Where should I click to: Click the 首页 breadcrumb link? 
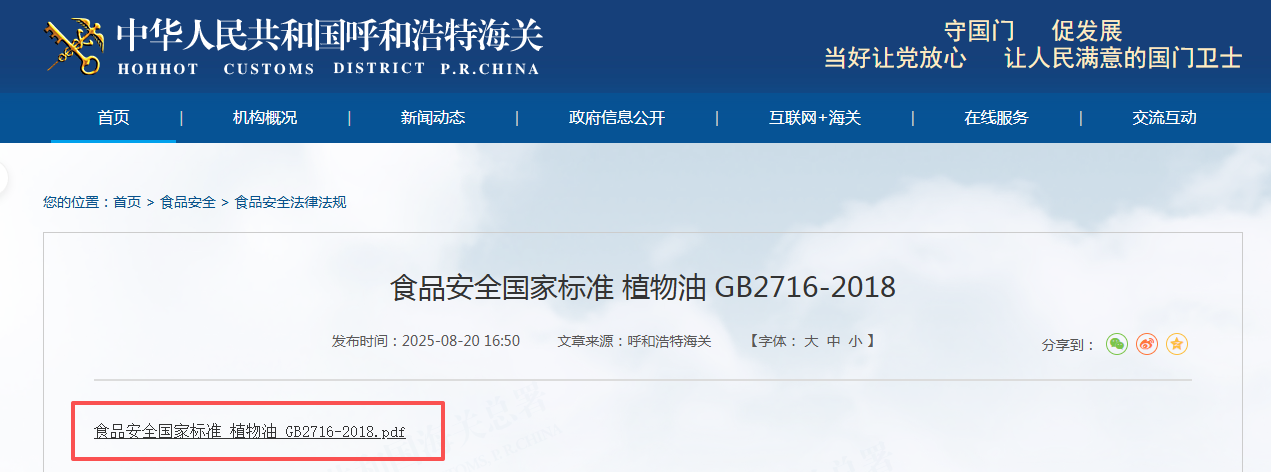(127, 202)
